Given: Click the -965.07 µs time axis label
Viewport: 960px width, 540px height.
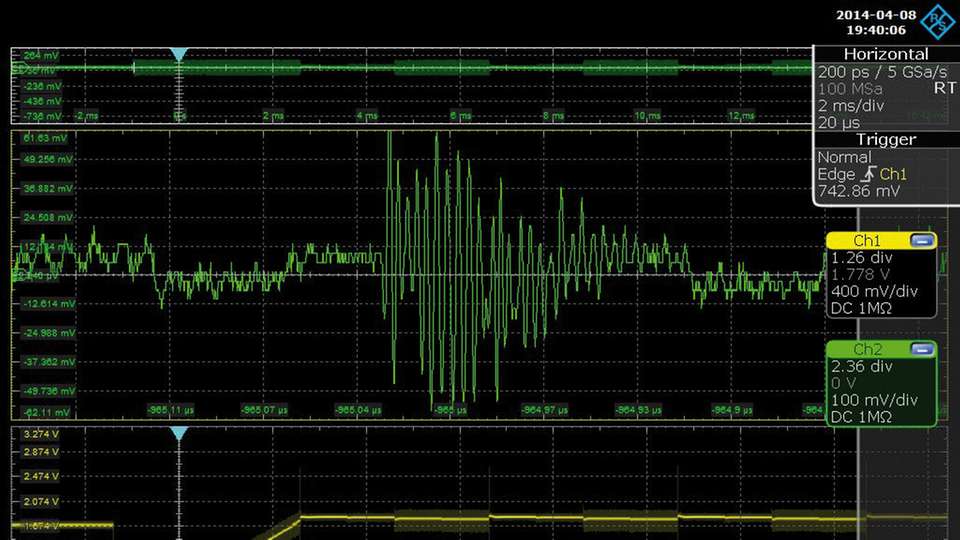Looking at the screenshot, I should [x=264, y=410].
